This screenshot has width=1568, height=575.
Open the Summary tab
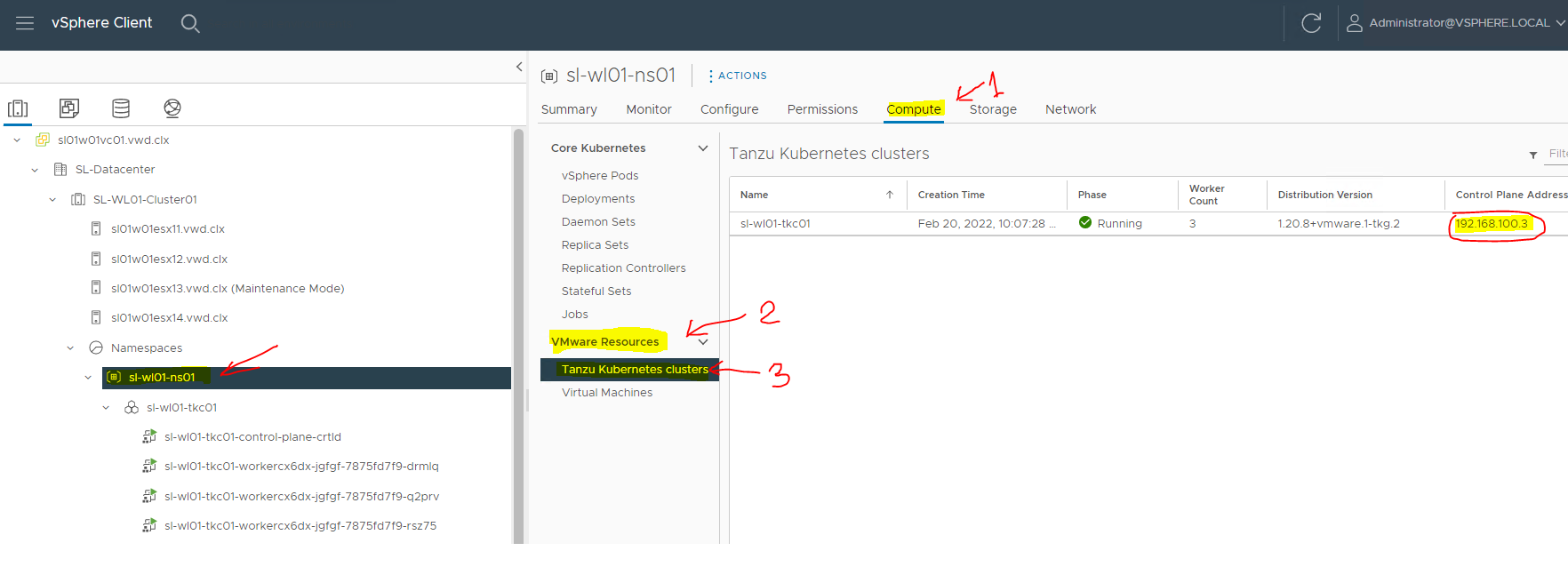tap(569, 109)
